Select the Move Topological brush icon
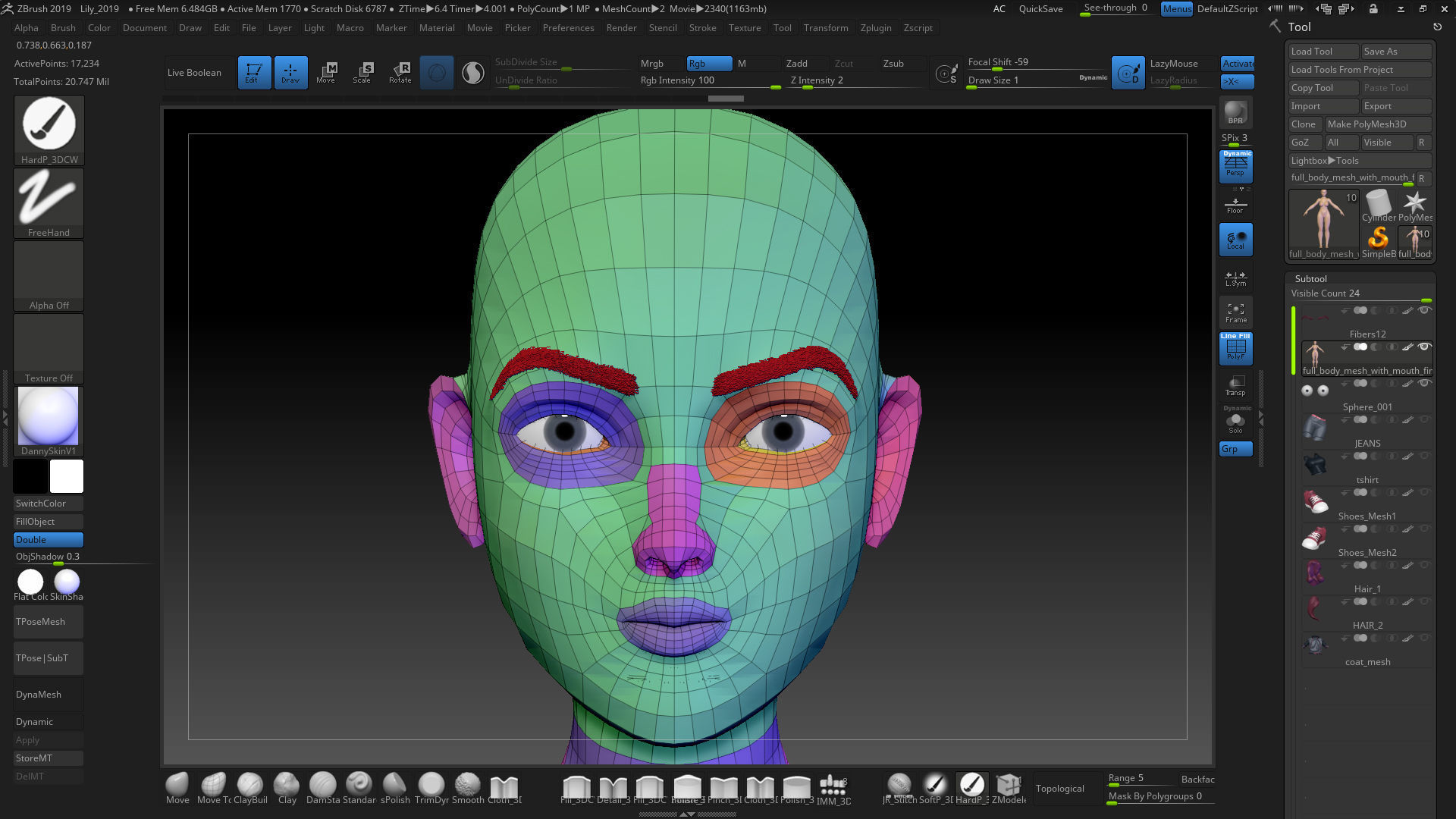 click(x=214, y=788)
